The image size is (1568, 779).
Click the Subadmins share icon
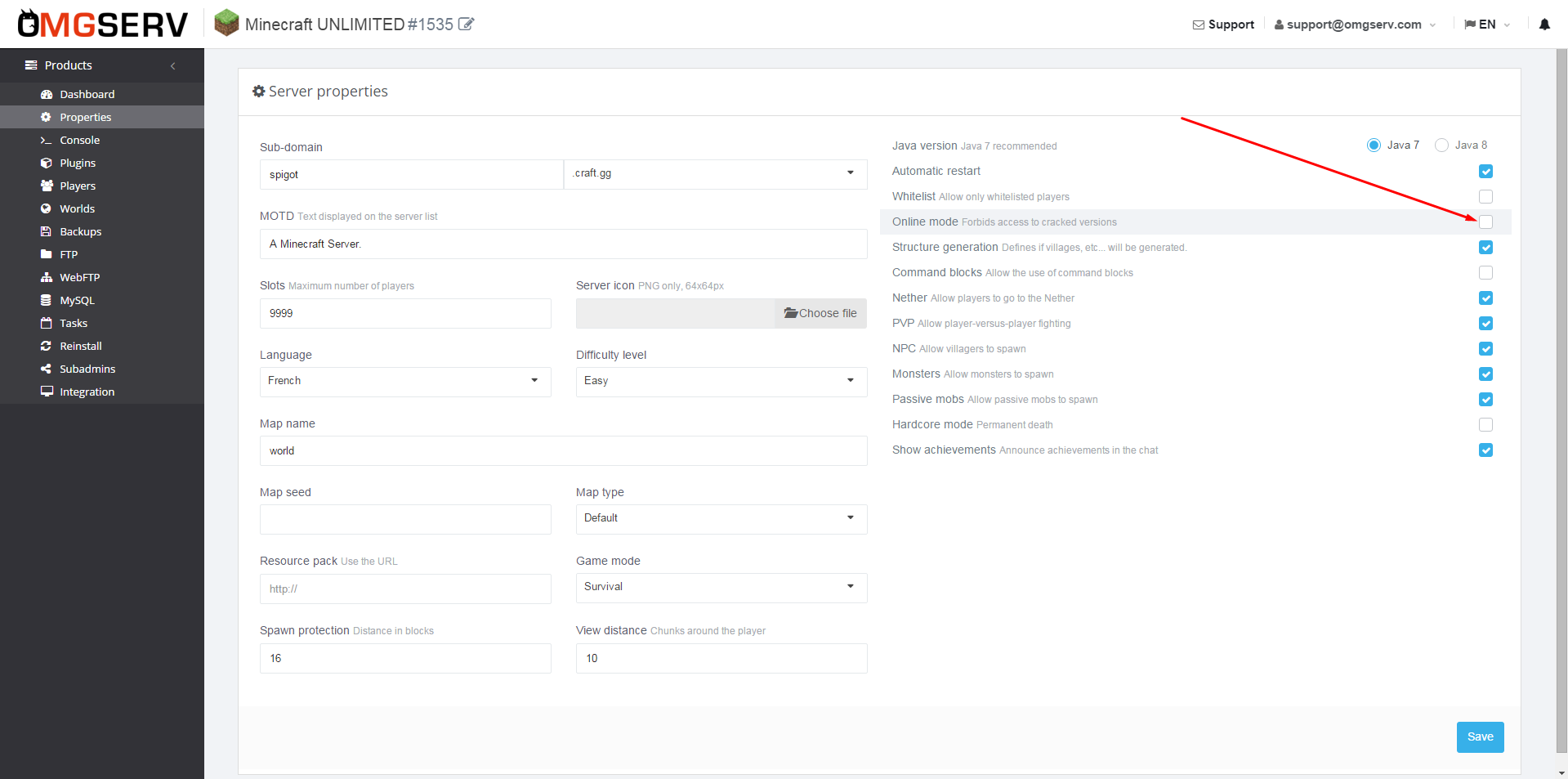coord(47,369)
